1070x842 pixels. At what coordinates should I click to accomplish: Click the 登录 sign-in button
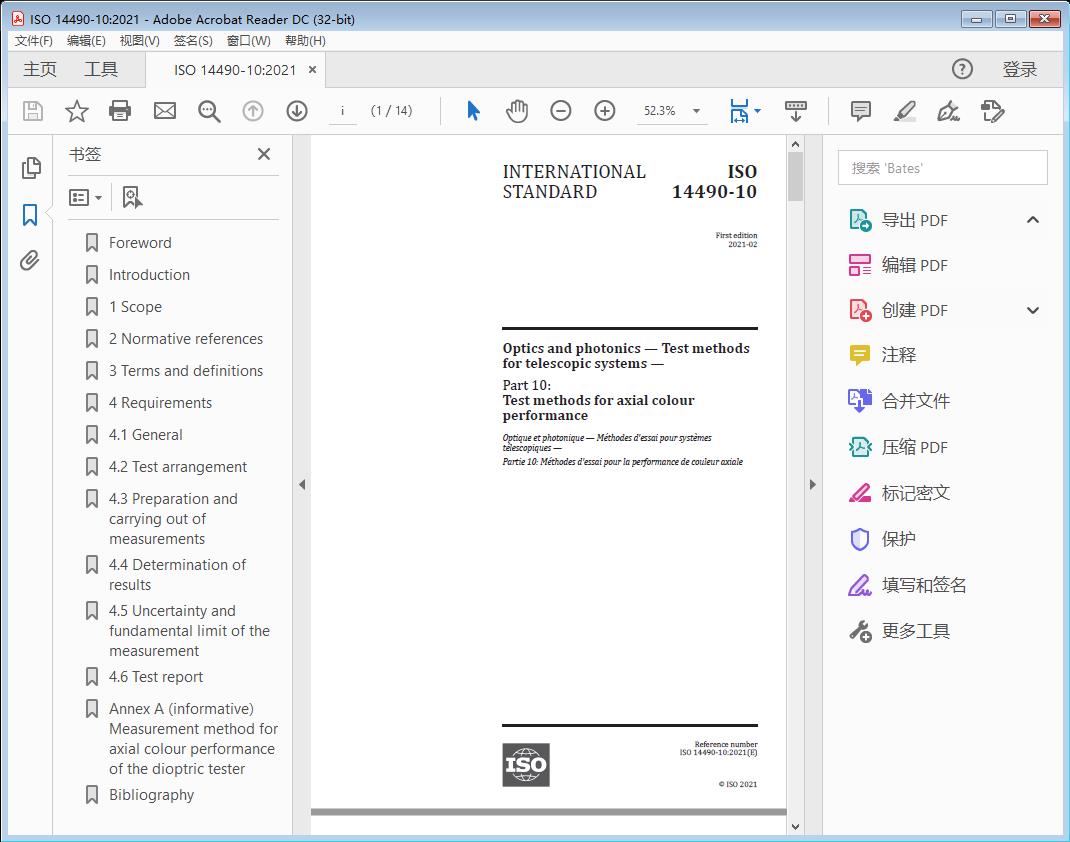point(1019,69)
